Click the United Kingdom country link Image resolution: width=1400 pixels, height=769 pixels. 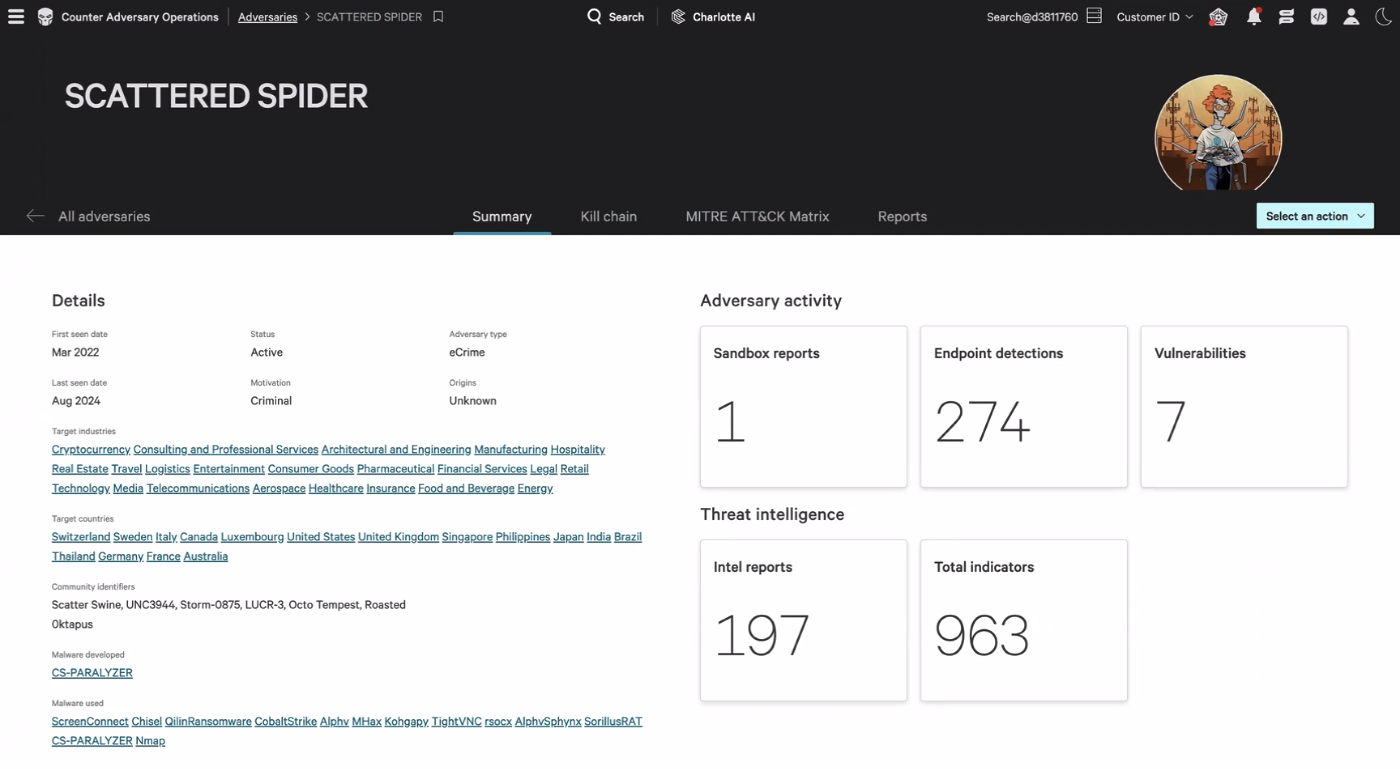tap(398, 537)
